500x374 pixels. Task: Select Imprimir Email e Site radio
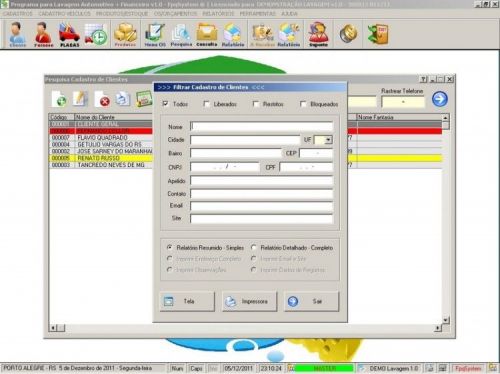253,258
